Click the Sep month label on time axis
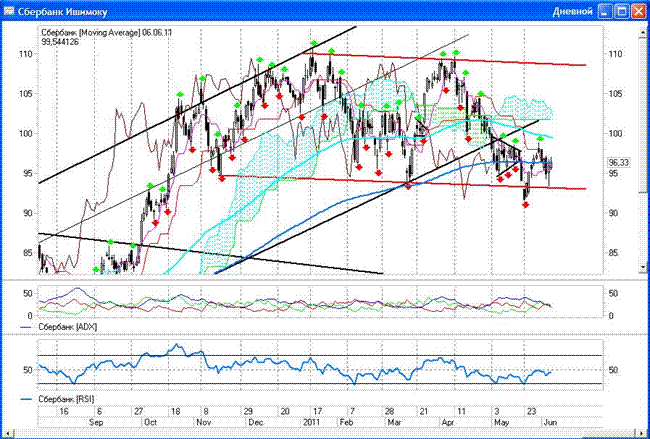Image resolution: width=650 pixels, height=439 pixels. click(96, 422)
